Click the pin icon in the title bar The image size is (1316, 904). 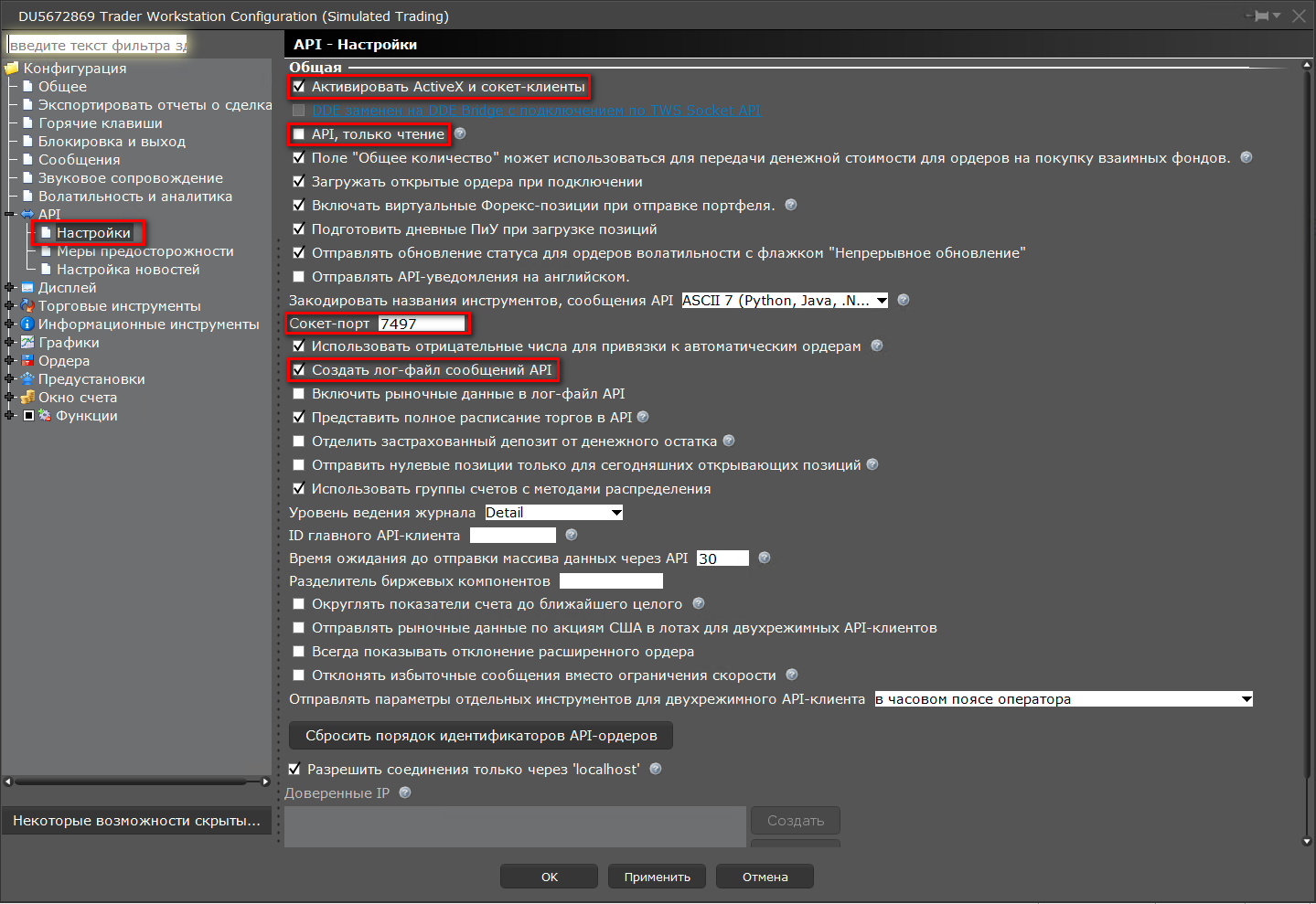tap(1261, 16)
